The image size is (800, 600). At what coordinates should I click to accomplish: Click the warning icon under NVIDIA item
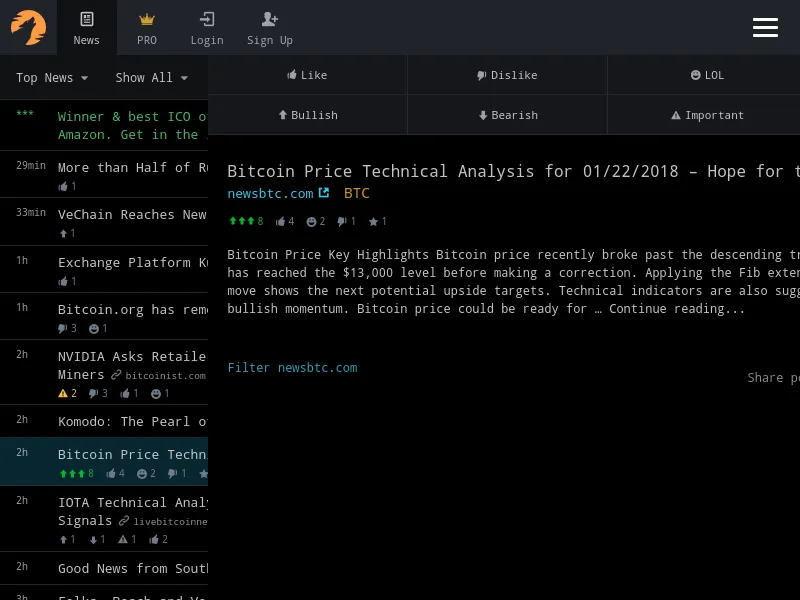(63, 393)
